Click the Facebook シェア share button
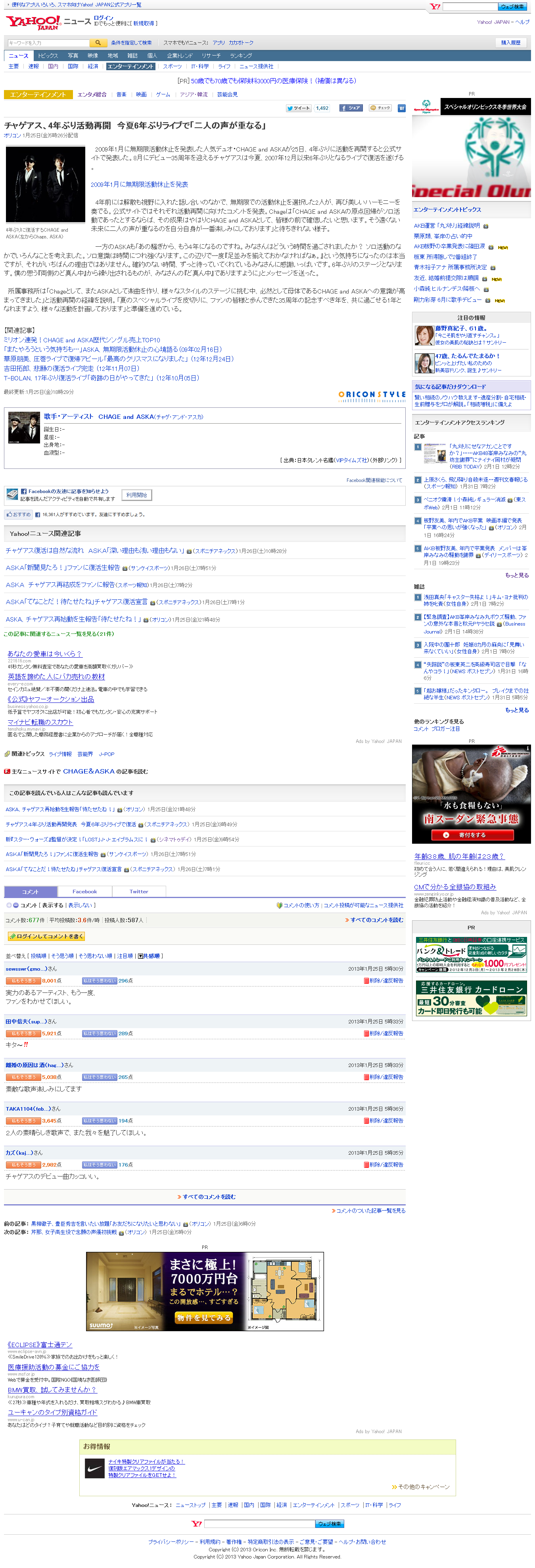 (x=351, y=108)
